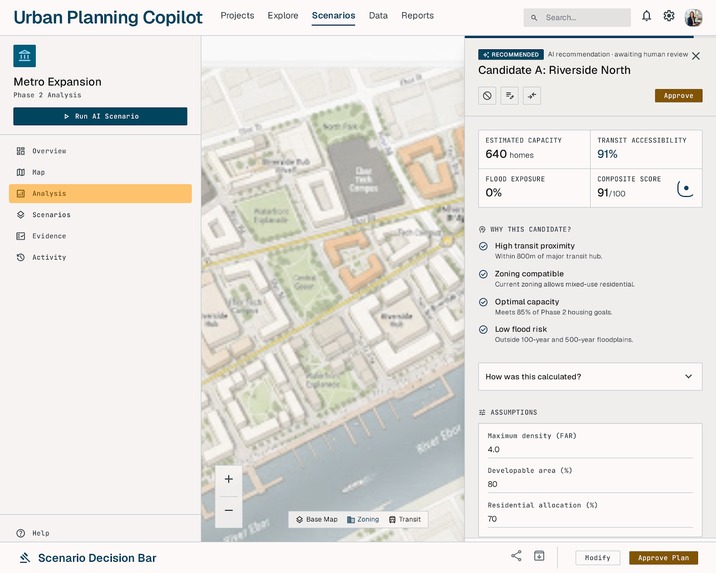Screen dimensions: 716x573
Task: Click the 'Within 800m of major transit hub' text
Action: [548, 257]
